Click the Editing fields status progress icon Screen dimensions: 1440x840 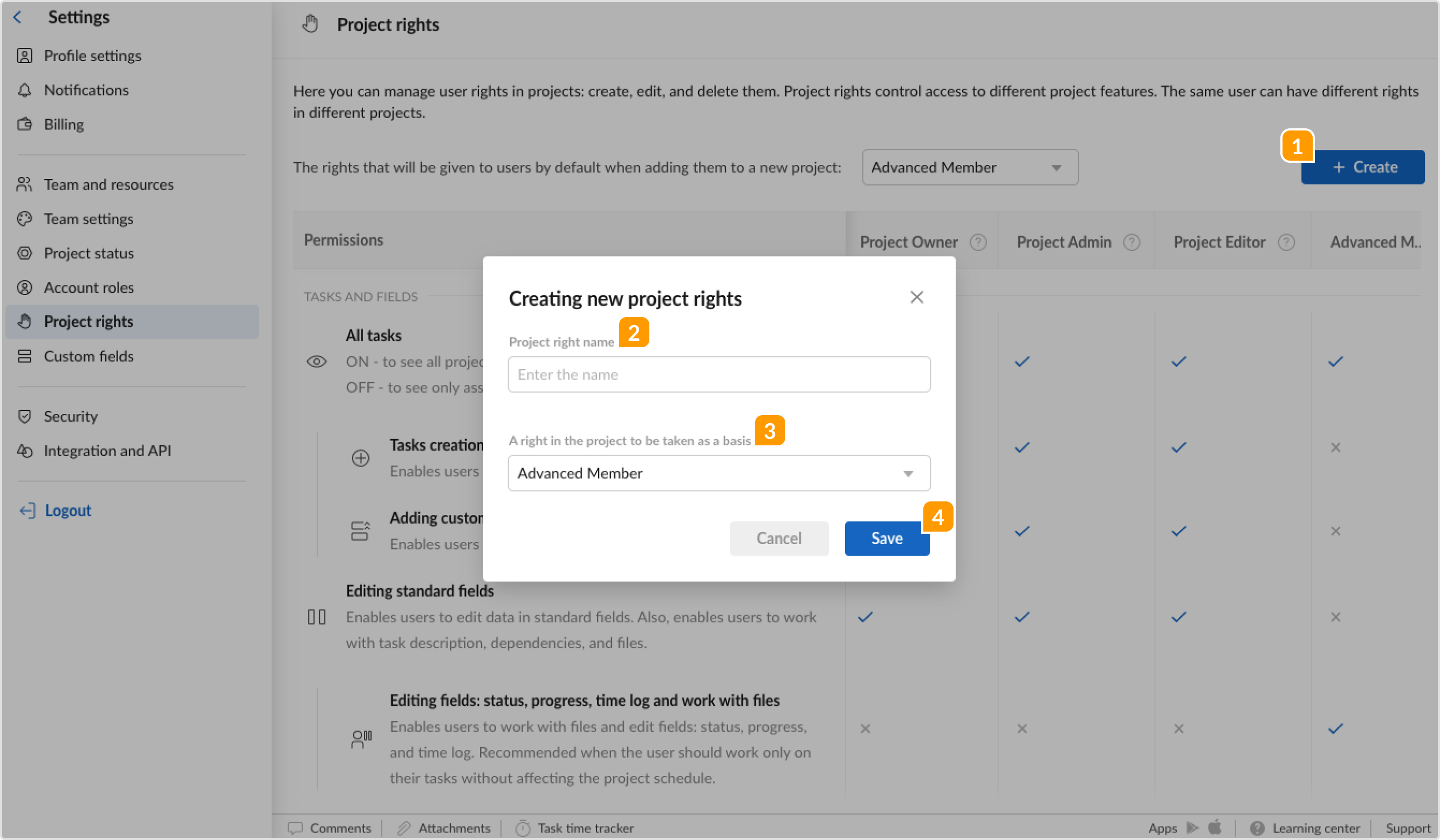361,739
